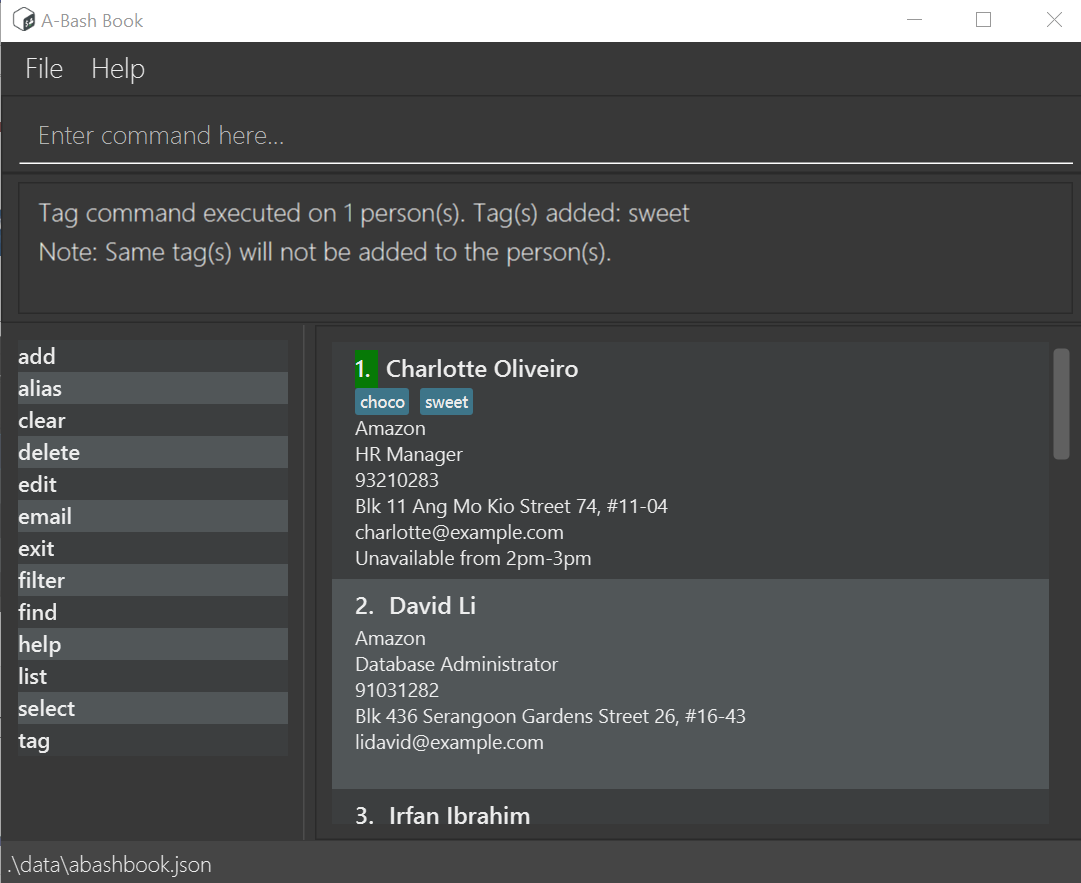Viewport: 1081px width, 883px height.
Task: Maximize the A-Bash Book window
Action: [983, 20]
